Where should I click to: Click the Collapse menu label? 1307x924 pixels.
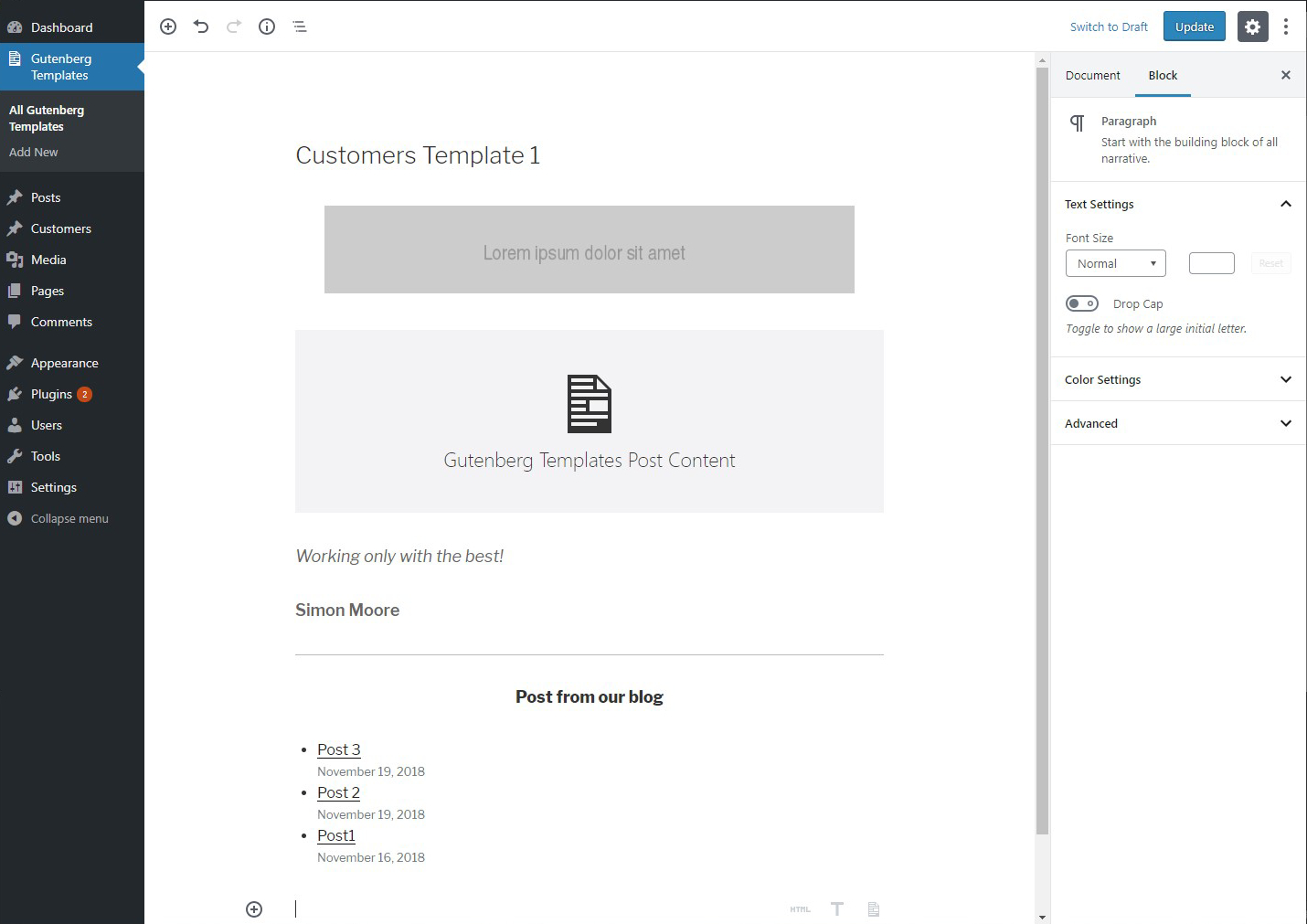[x=69, y=518]
